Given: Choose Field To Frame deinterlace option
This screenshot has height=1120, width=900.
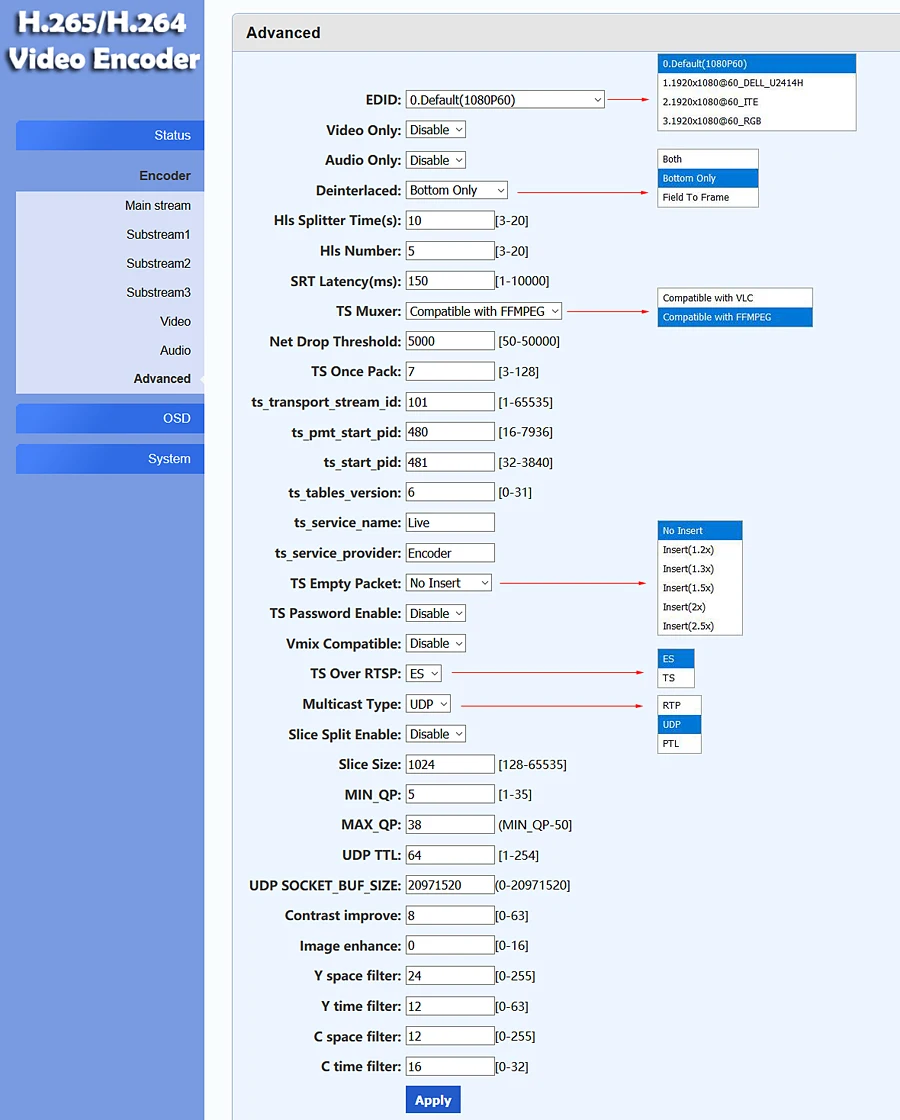Looking at the screenshot, I should [x=708, y=197].
